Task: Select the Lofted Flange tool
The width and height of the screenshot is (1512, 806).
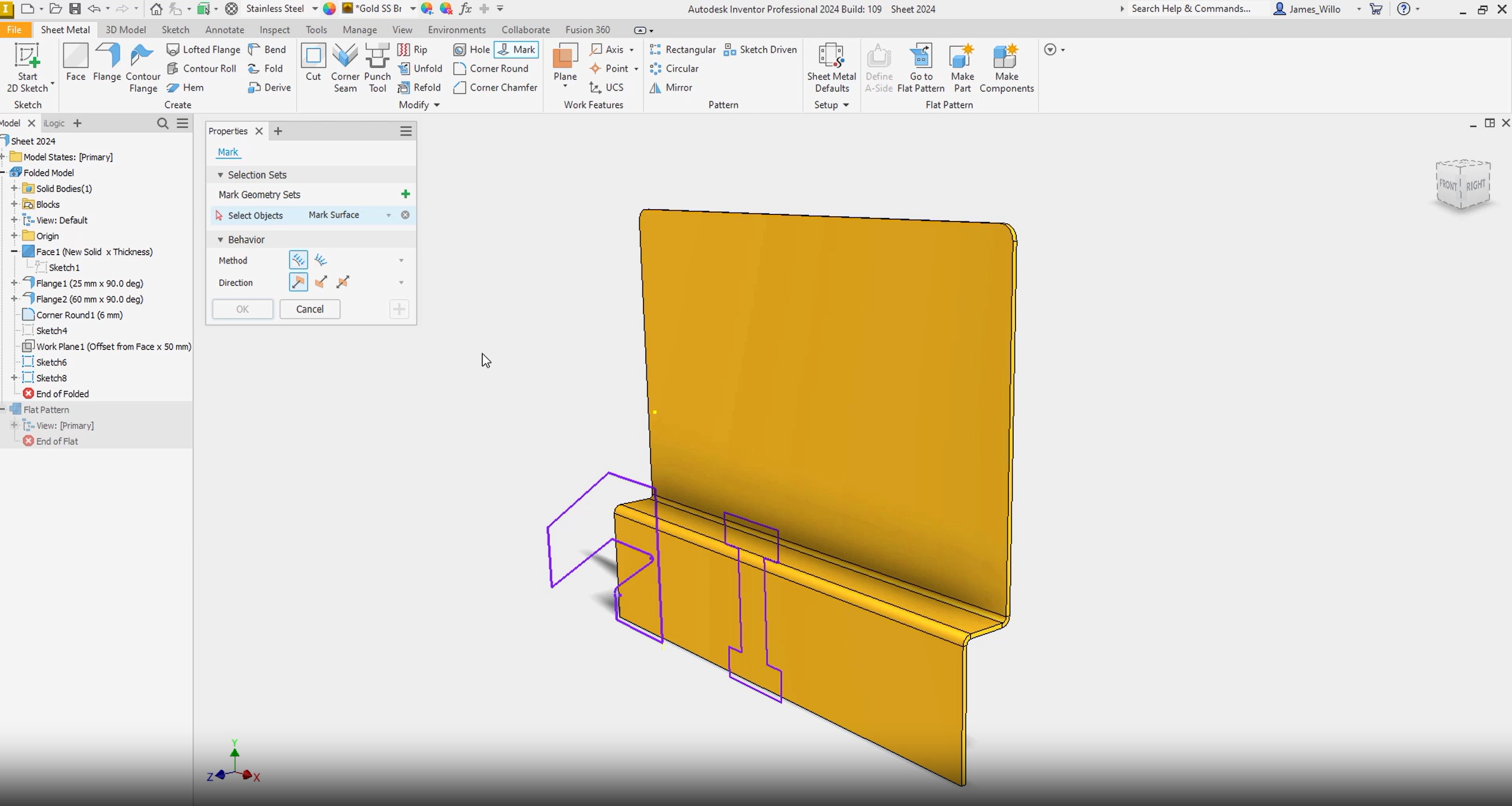Action: pyautogui.click(x=203, y=50)
